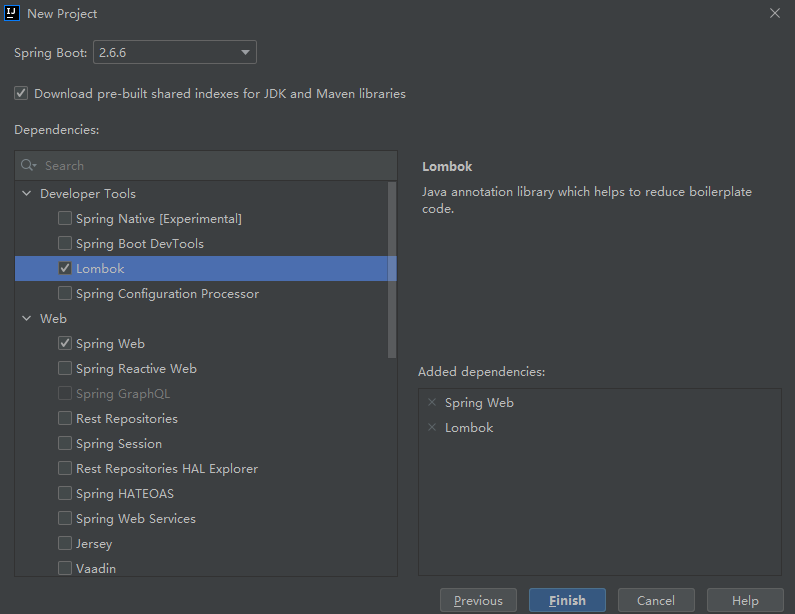Click the 'Spring Reactive Web' label
This screenshot has width=795, height=614.
point(136,369)
